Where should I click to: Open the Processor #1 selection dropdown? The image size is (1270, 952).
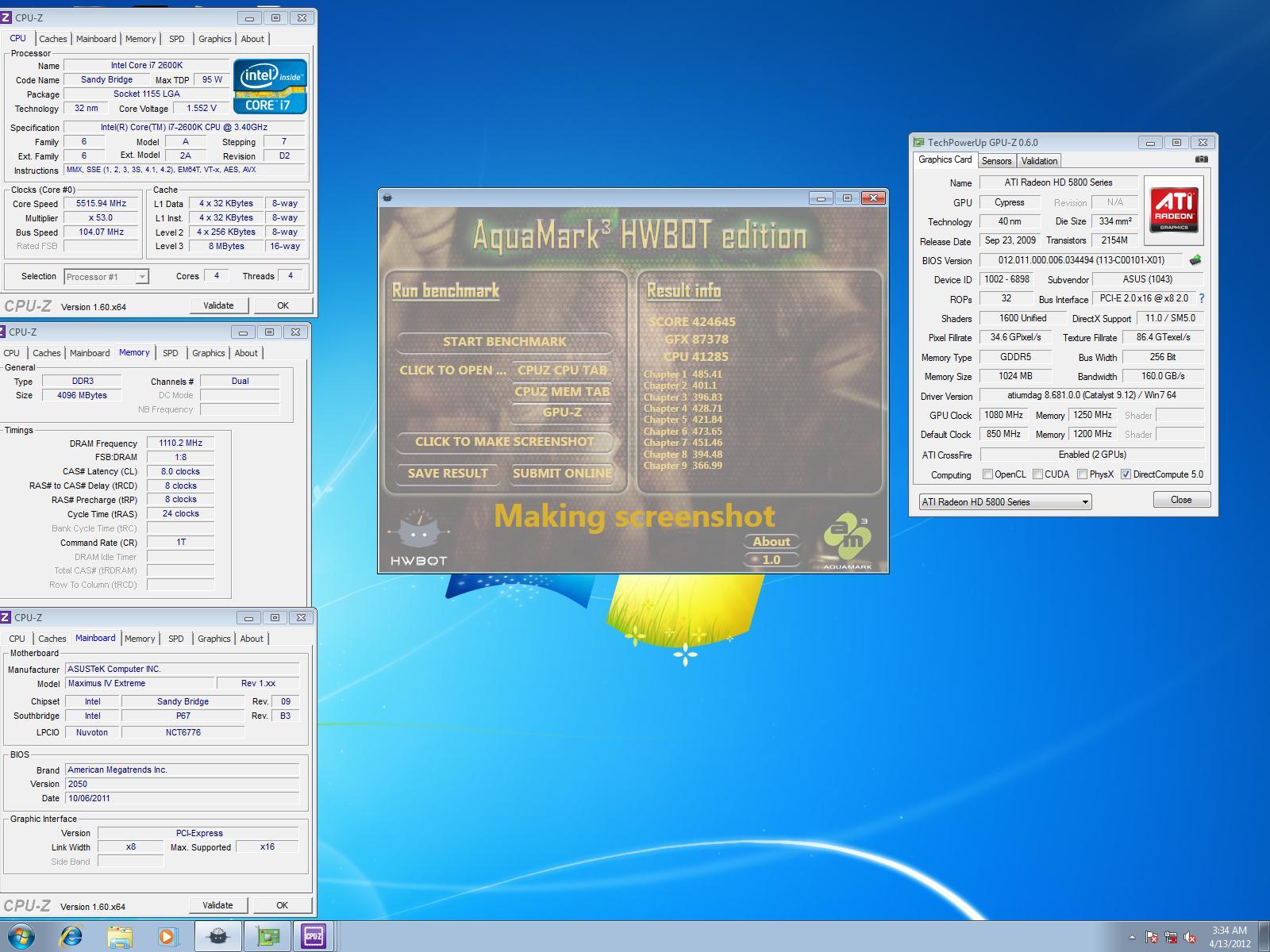(106, 276)
